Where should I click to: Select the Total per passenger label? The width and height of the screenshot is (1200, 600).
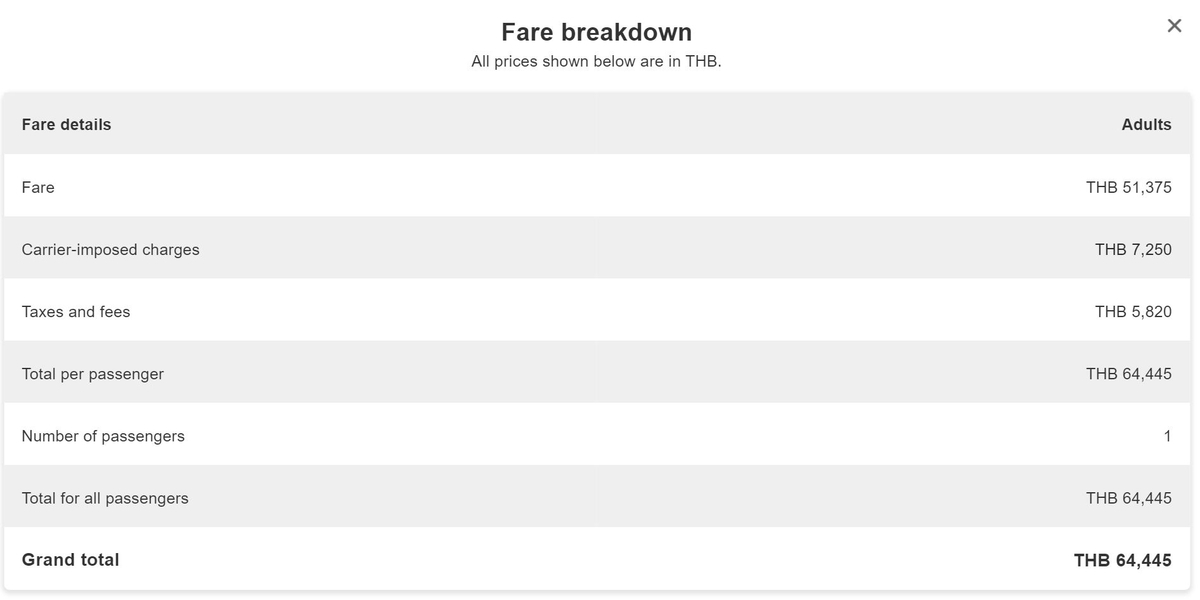coord(92,374)
